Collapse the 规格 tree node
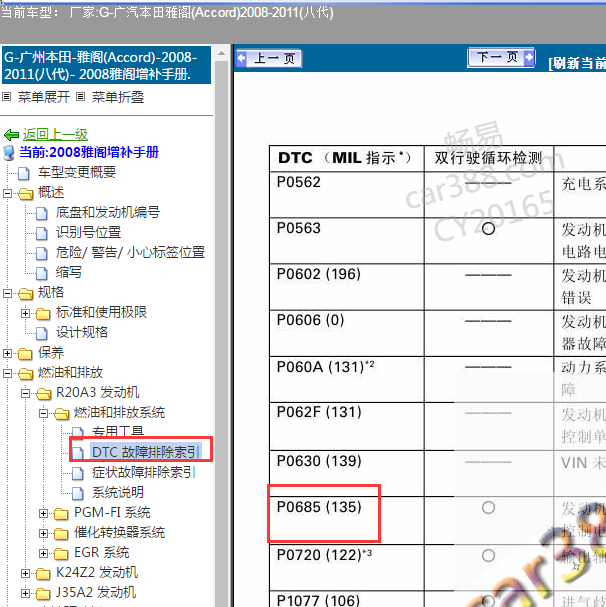Viewport: 606px width, 607px height. [7, 293]
